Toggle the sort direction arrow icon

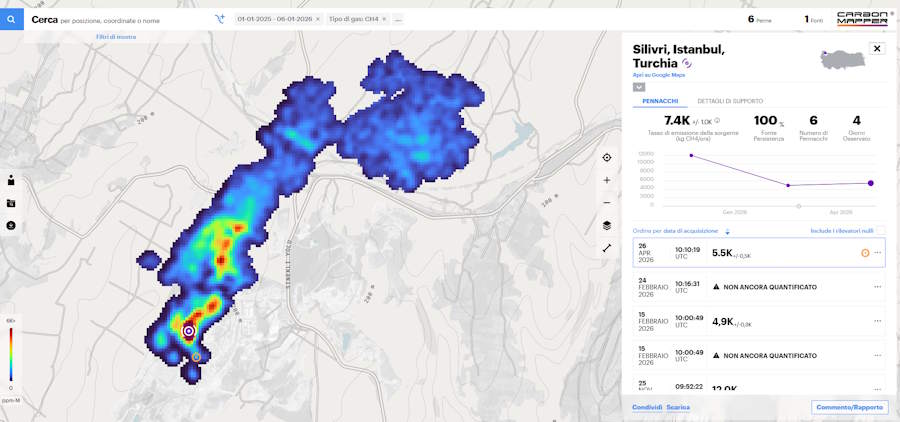pyautogui.click(x=727, y=231)
